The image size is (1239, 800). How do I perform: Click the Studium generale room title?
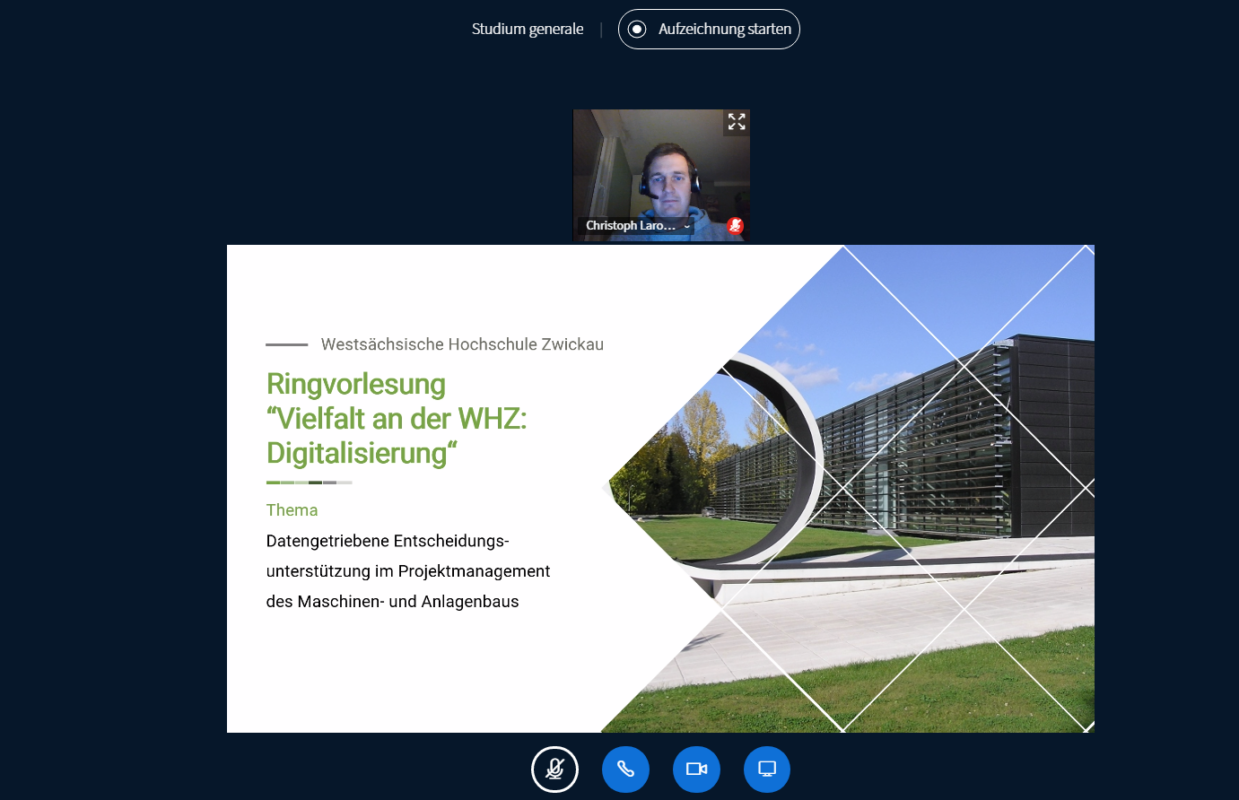[x=527, y=29]
